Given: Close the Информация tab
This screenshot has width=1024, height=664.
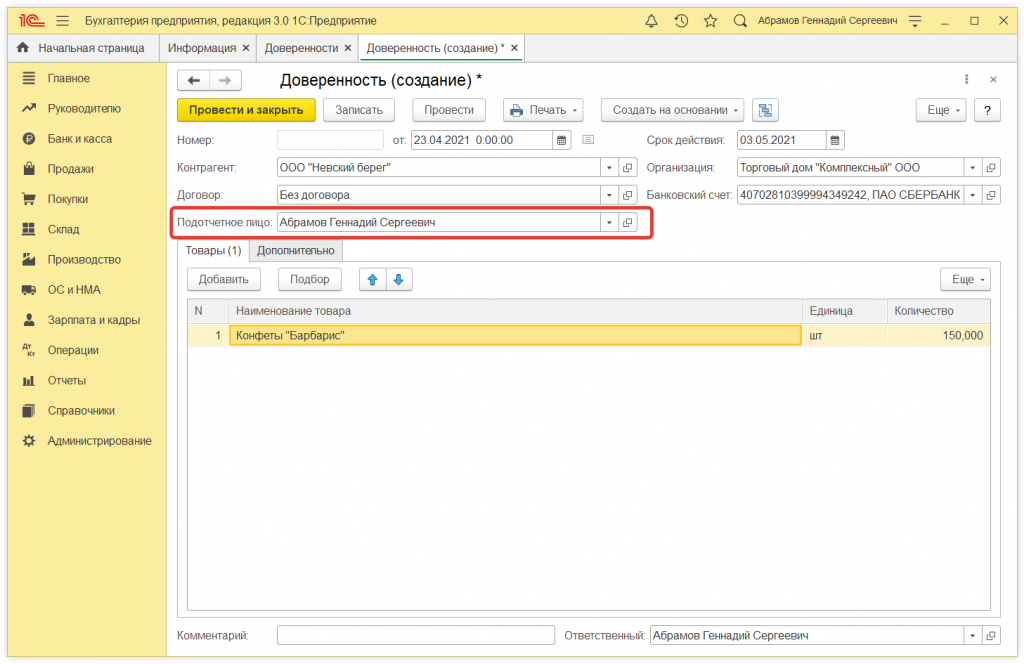Looking at the screenshot, I should tap(246, 48).
